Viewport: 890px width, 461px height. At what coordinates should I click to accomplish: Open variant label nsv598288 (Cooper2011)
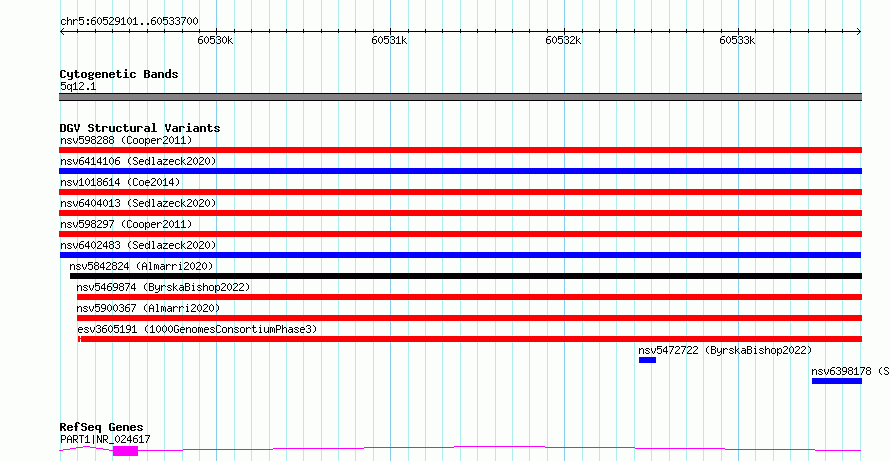click(x=126, y=140)
